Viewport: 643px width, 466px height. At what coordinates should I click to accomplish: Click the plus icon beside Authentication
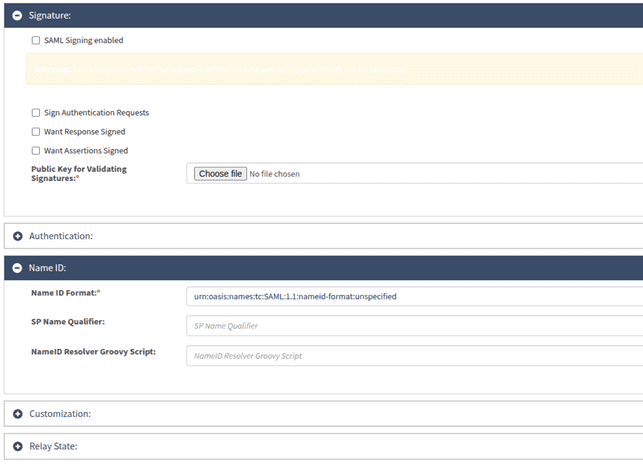18,236
